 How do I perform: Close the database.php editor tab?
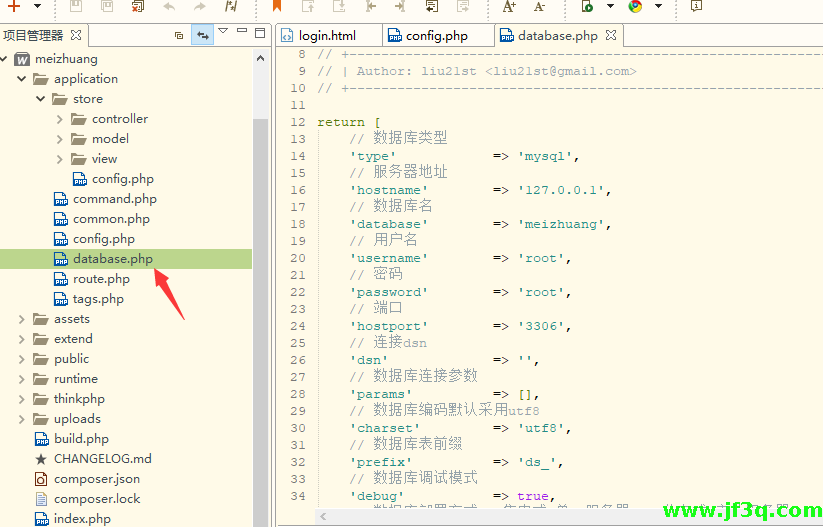[611, 35]
